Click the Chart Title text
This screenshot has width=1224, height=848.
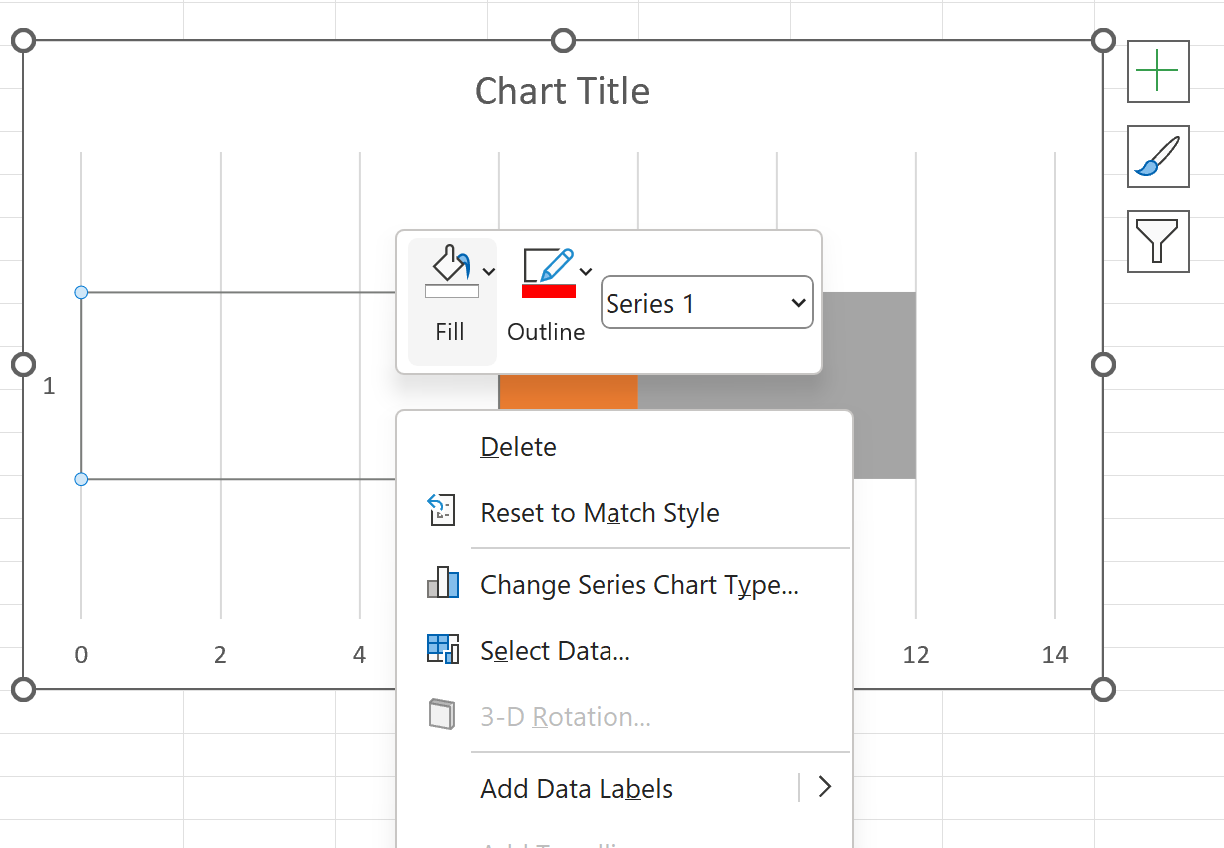562,91
